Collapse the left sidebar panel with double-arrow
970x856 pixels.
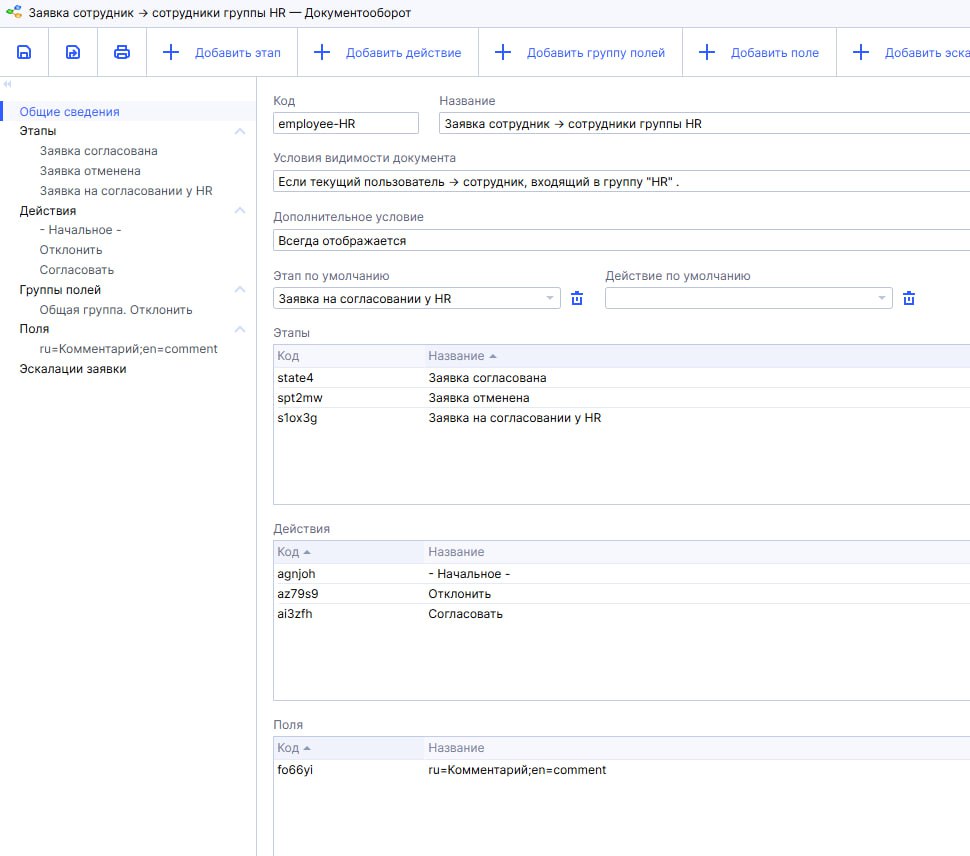(7, 85)
